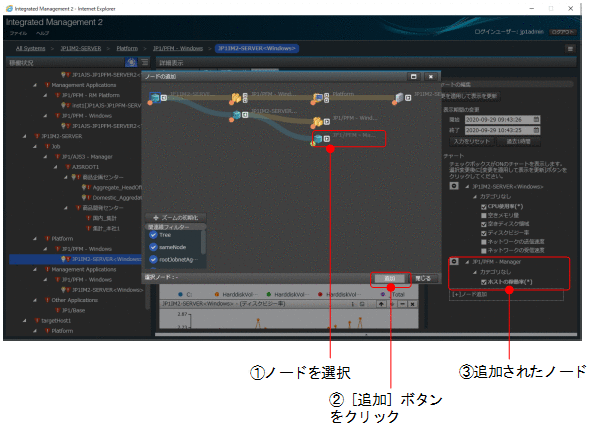The height and width of the screenshot is (433, 596).
Task: Click the highlighted JP1IM2-SERVER<Windows> breadcrumb
Action: (x=257, y=49)
